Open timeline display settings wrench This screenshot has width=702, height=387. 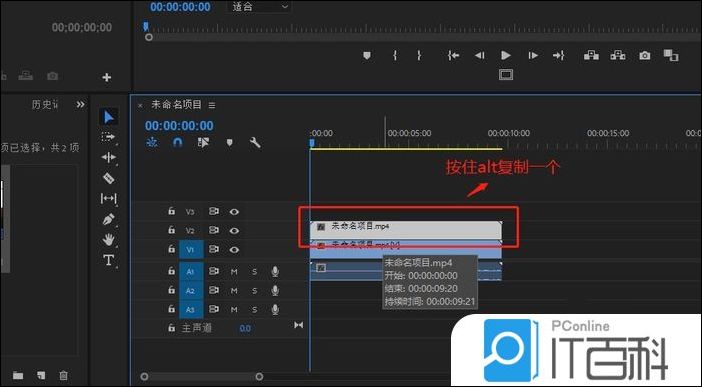point(255,143)
